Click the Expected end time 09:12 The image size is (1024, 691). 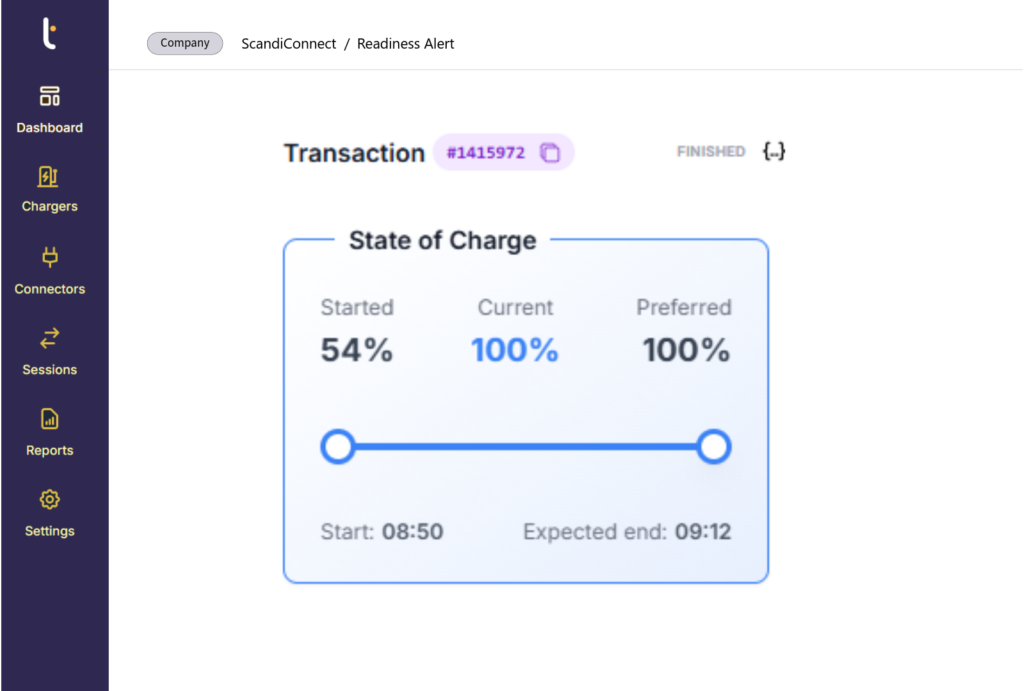701,531
